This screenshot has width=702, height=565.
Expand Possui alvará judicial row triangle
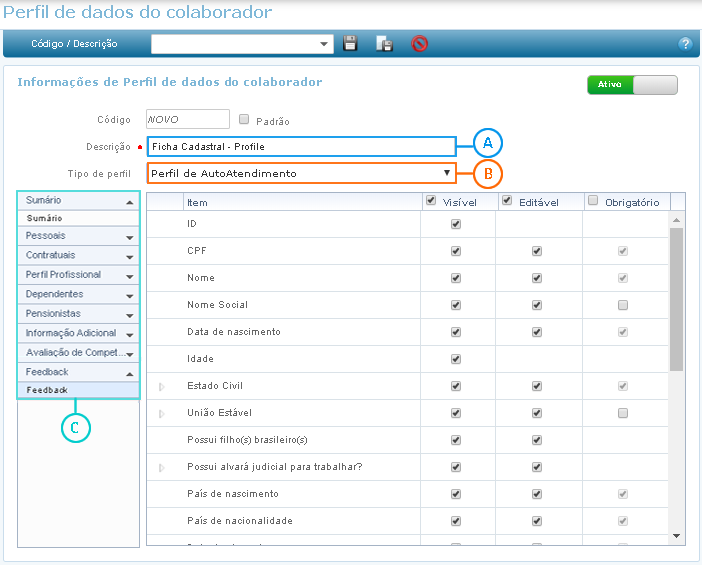pyautogui.click(x=163, y=467)
